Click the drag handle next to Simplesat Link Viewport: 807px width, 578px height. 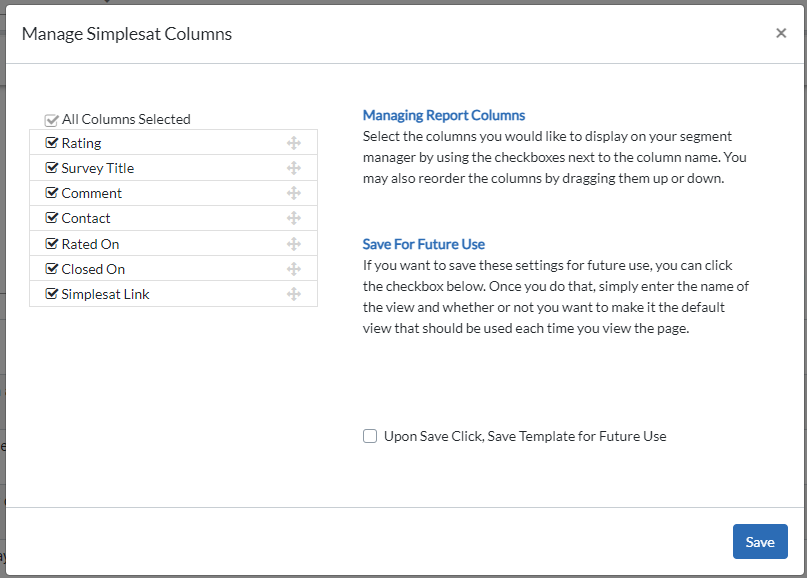294,293
